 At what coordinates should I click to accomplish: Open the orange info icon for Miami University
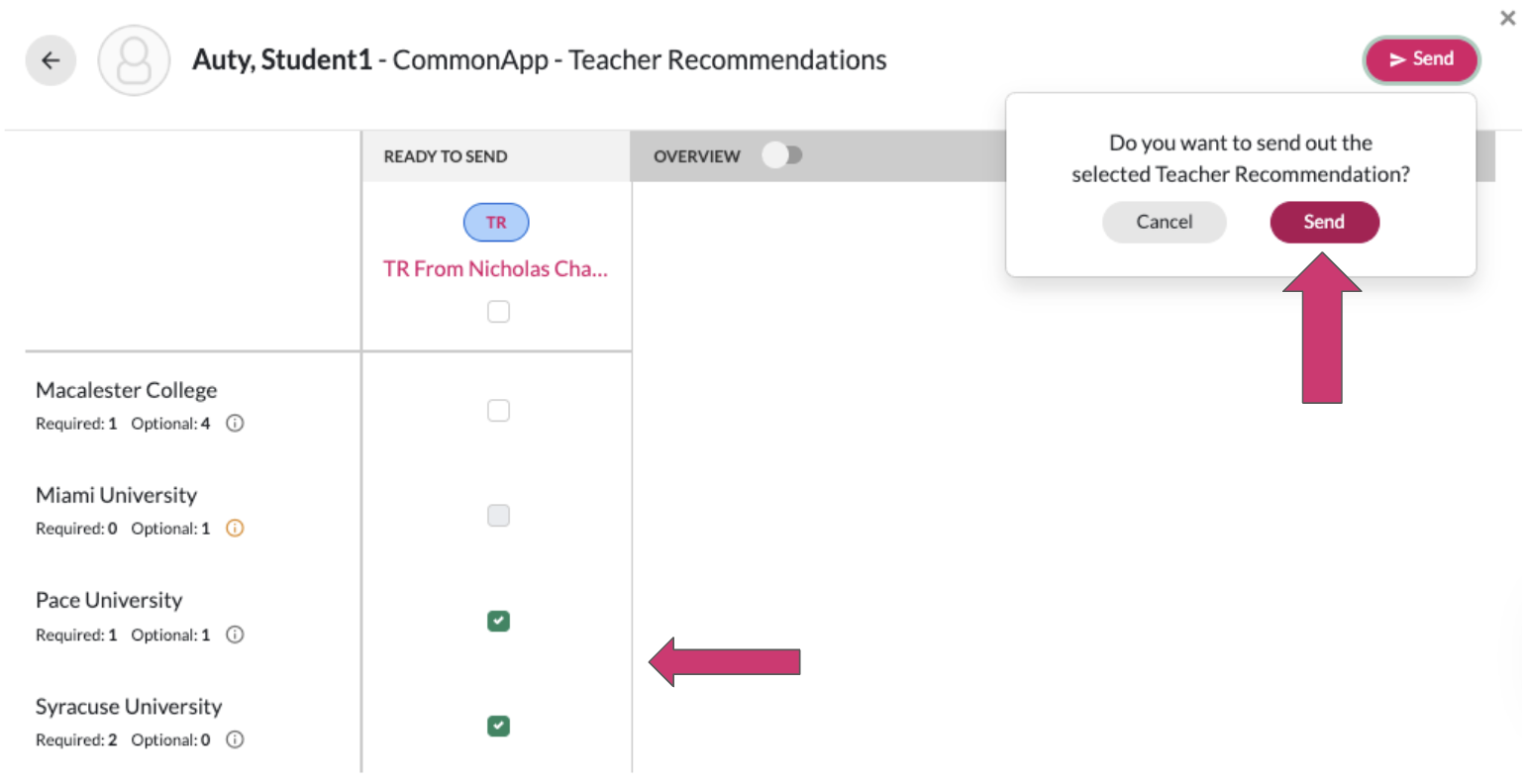(235, 529)
